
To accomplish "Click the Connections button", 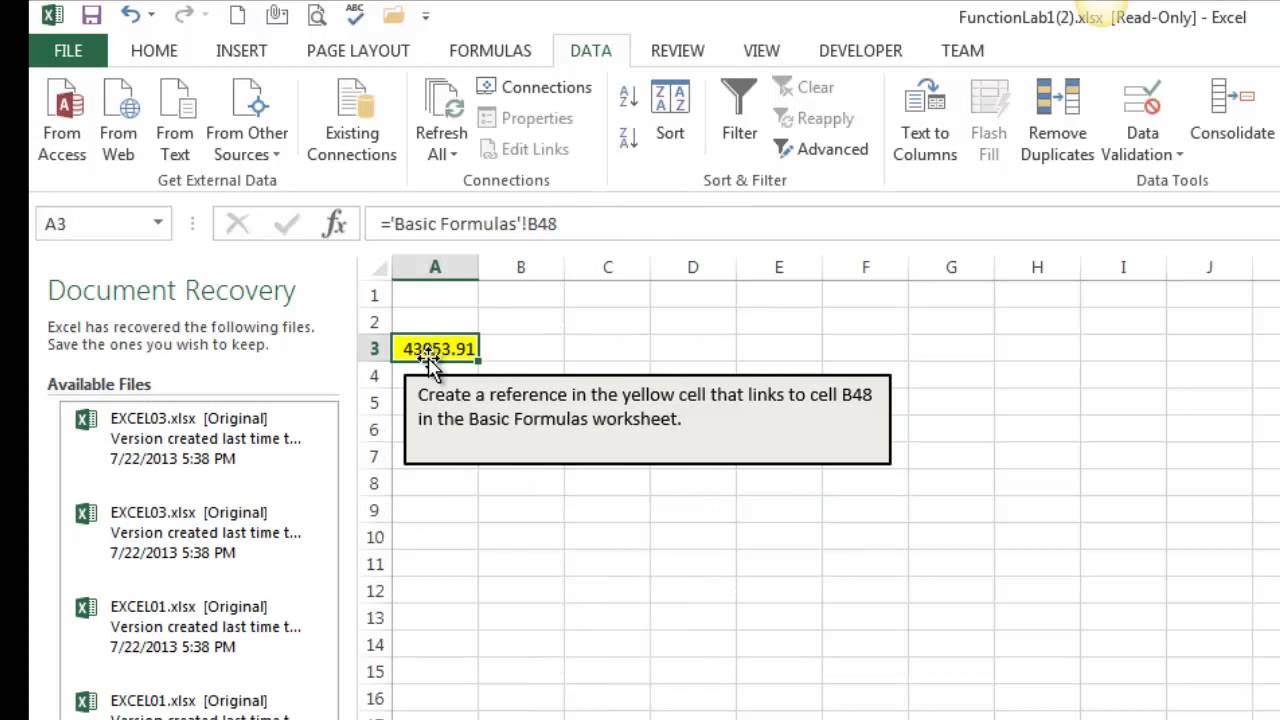I will [535, 87].
